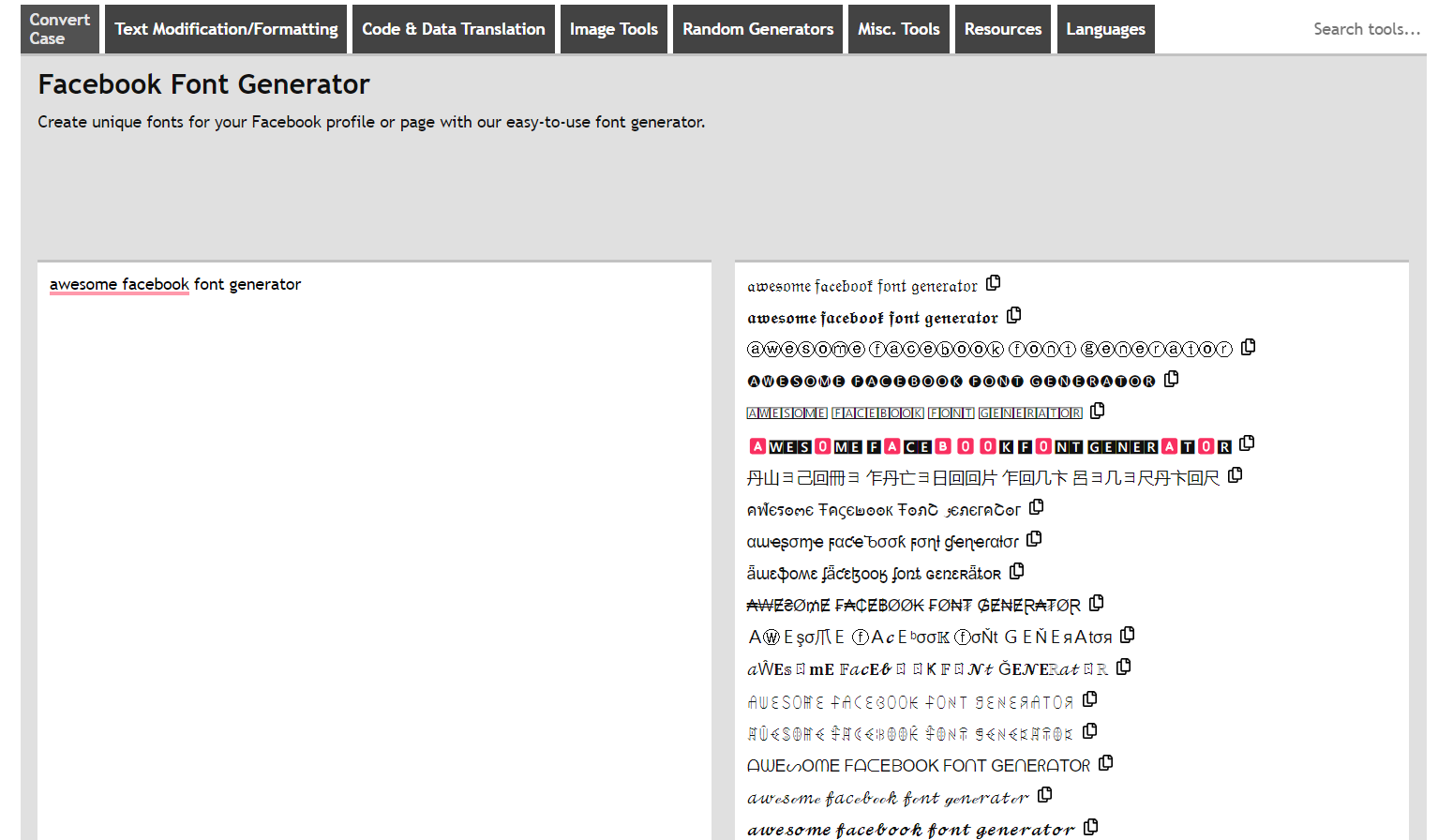Copy the bold Fraktur font text

tap(1013, 316)
